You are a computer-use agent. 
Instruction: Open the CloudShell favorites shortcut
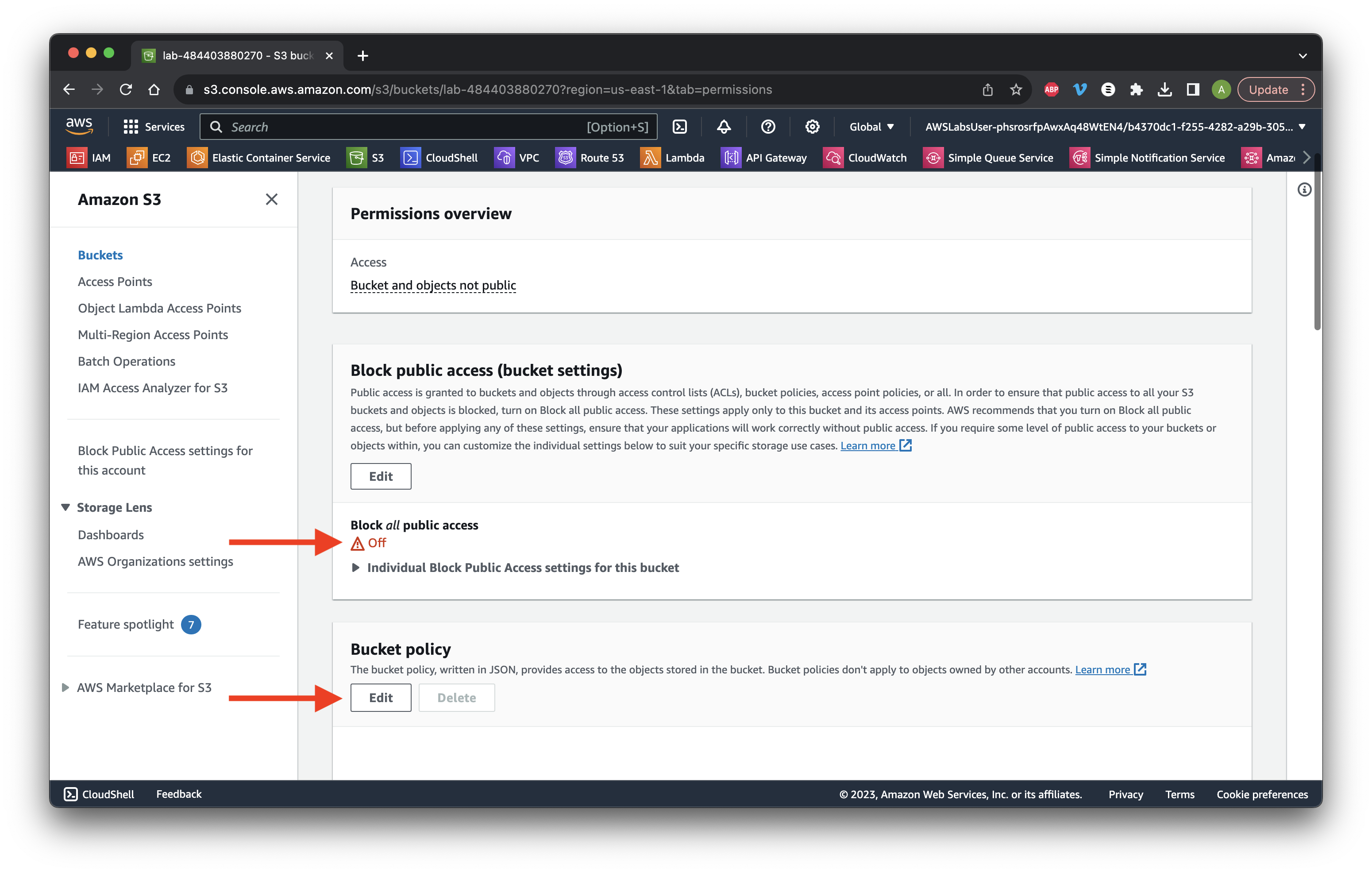coord(439,158)
